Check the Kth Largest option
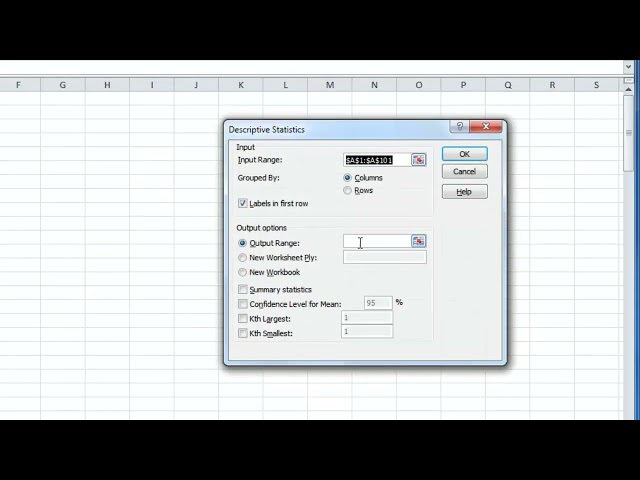Screen dimensions: 640x480 [243, 318]
